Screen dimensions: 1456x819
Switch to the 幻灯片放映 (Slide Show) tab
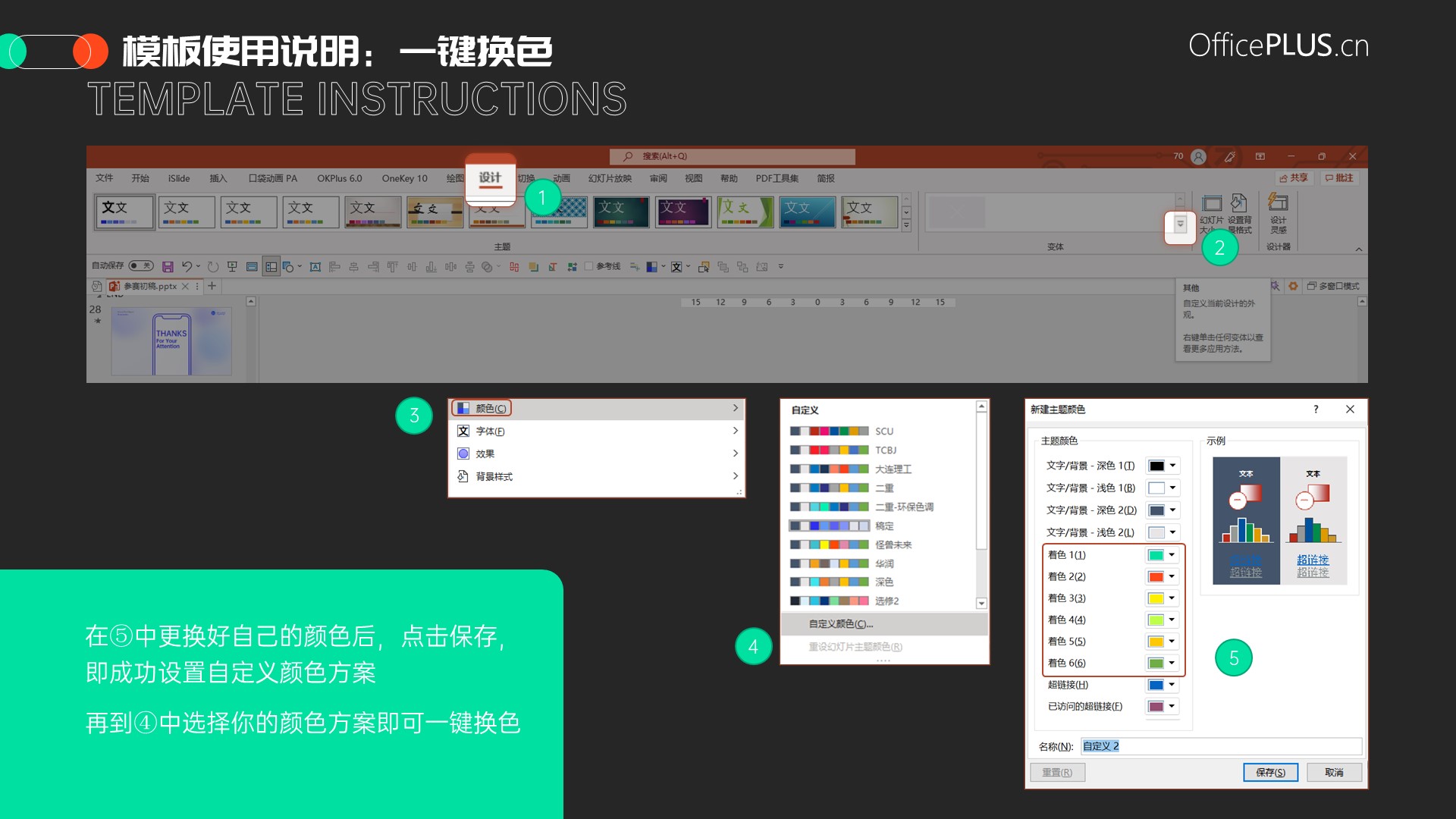(610, 178)
